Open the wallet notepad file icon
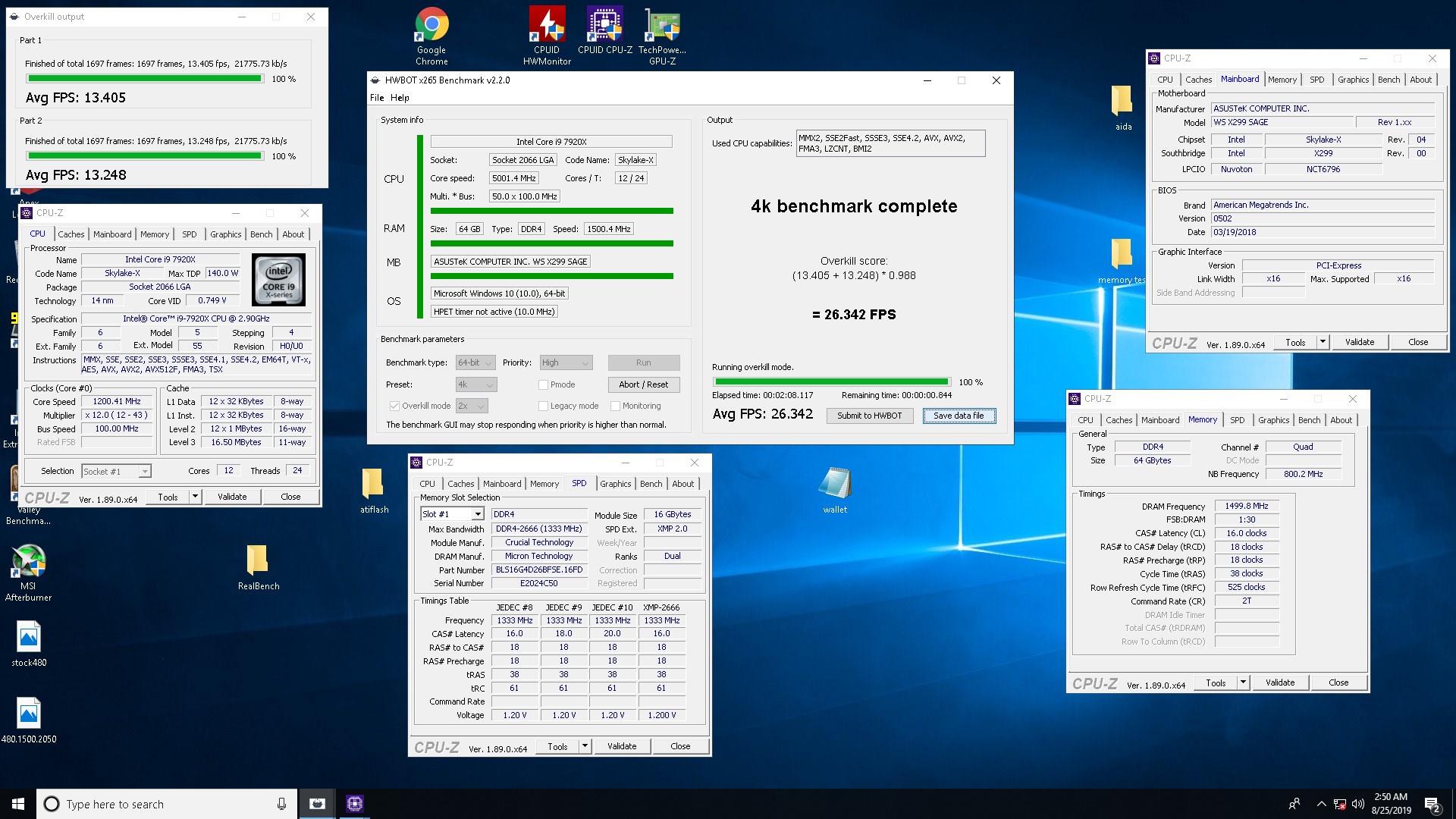The image size is (1456, 819). (835, 491)
